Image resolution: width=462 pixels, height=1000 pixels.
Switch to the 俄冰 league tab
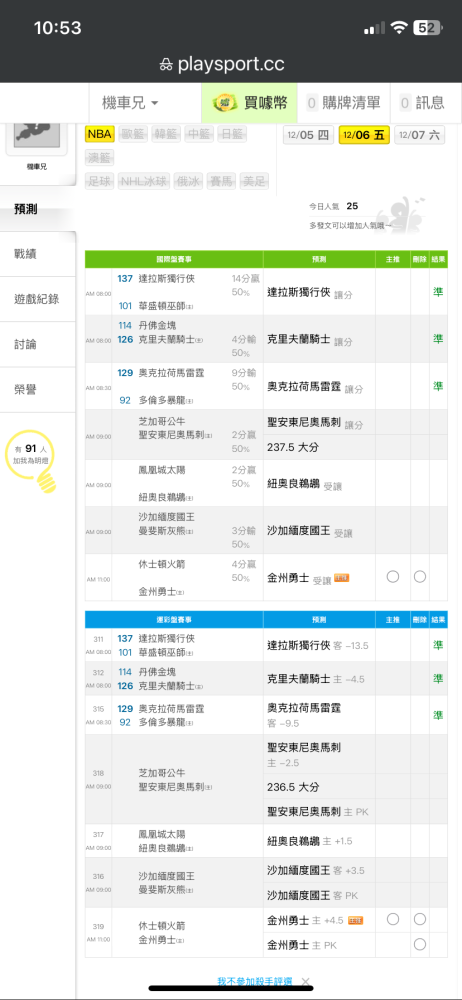pos(189,181)
